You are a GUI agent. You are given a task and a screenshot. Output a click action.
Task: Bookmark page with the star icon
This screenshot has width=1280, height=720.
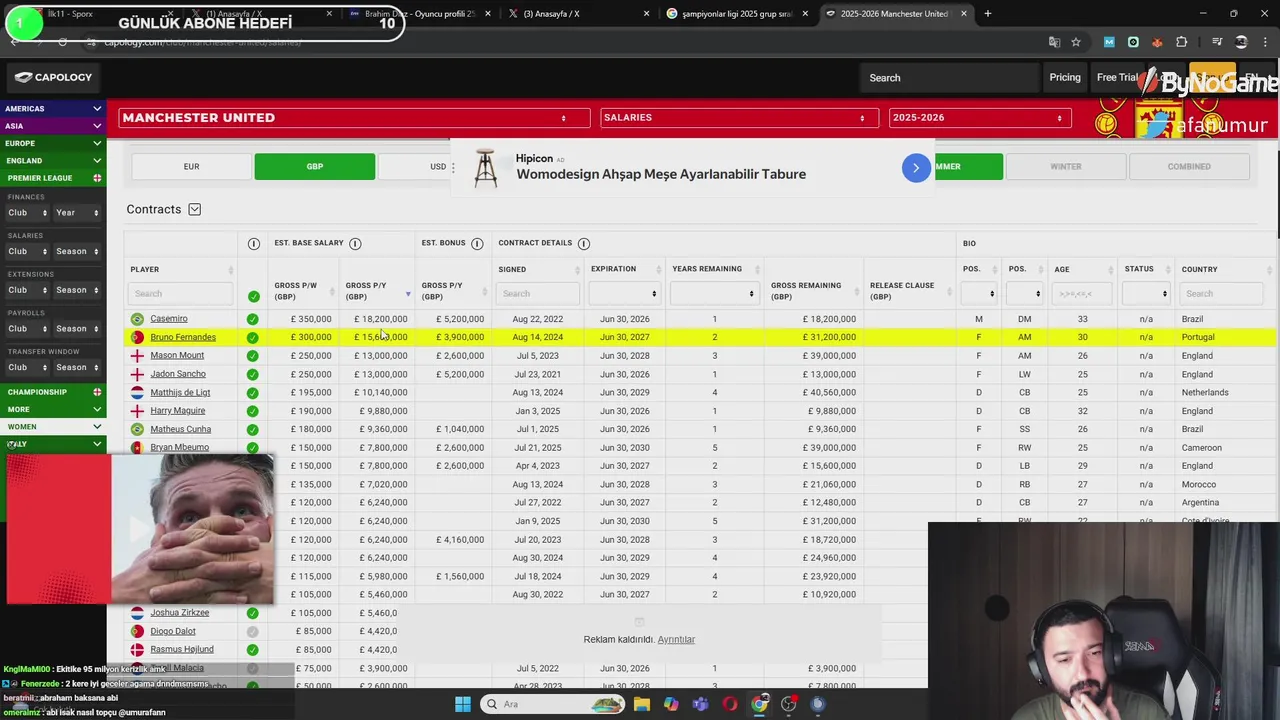(x=1076, y=42)
